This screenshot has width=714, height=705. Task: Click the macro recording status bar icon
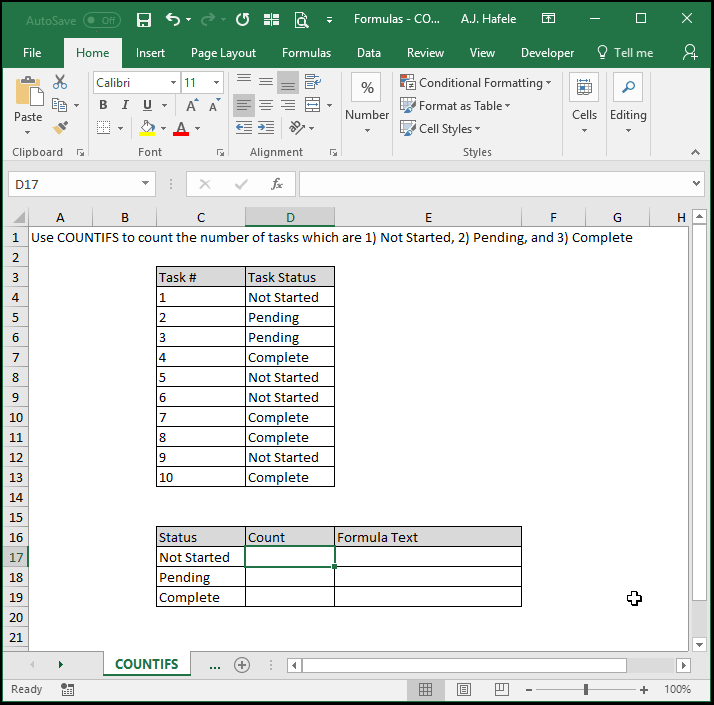(x=67, y=690)
